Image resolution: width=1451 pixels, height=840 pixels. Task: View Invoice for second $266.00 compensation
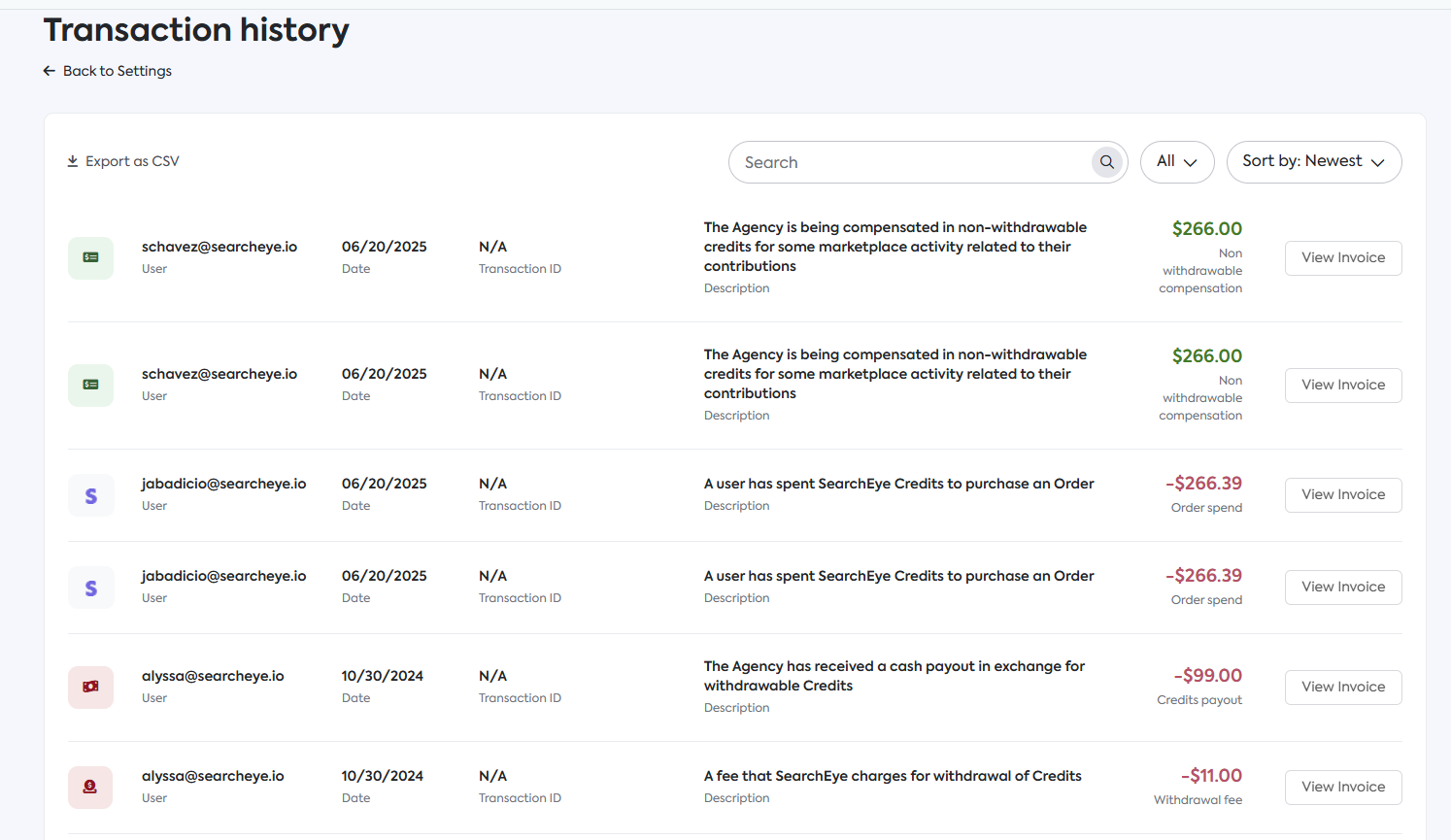[1342, 385]
